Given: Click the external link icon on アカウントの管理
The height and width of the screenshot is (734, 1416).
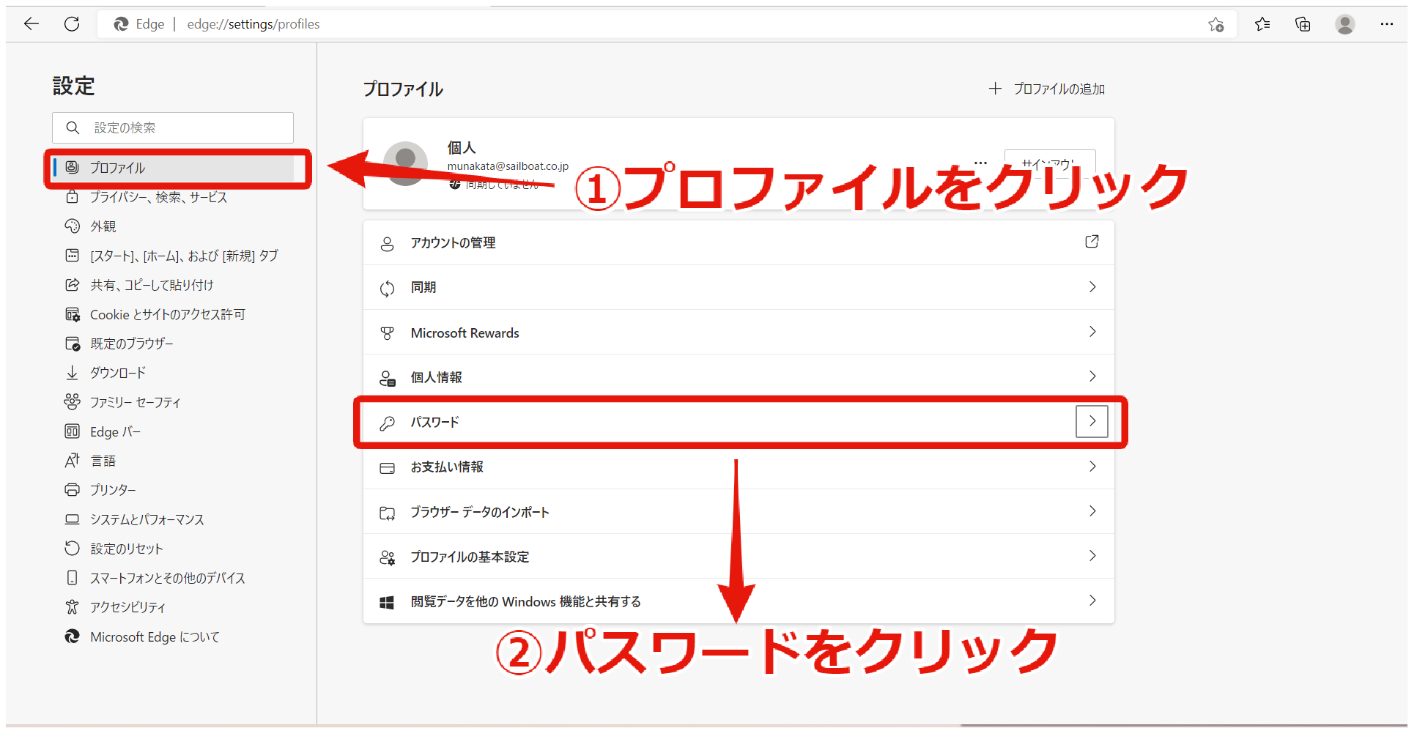Looking at the screenshot, I should (x=1091, y=242).
